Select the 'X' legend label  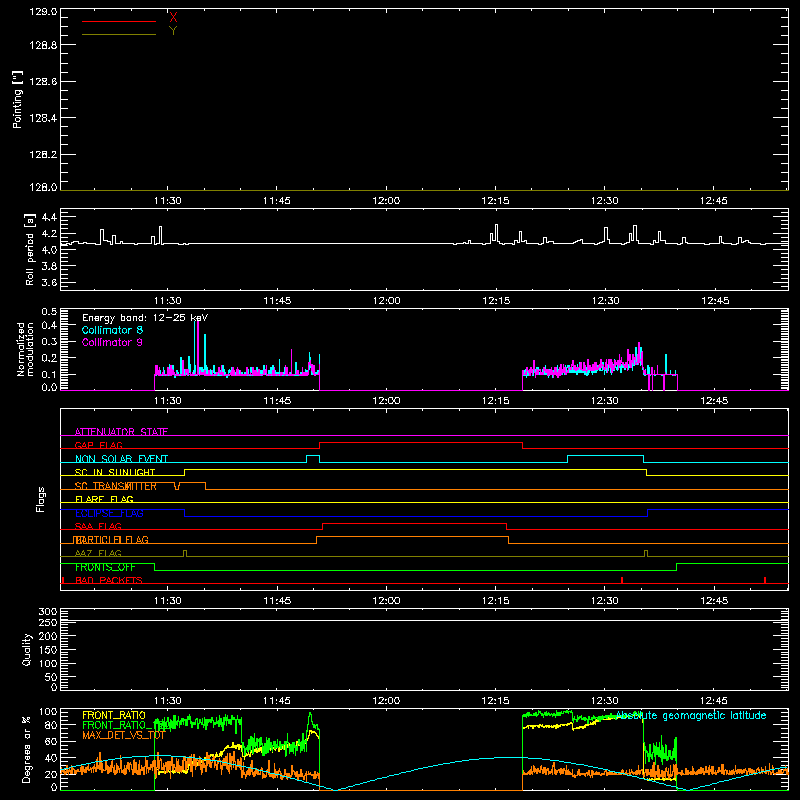coord(173,17)
